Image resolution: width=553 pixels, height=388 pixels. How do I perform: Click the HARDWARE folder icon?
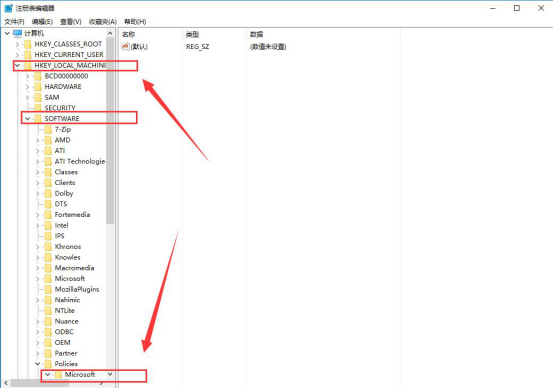[x=38, y=87]
